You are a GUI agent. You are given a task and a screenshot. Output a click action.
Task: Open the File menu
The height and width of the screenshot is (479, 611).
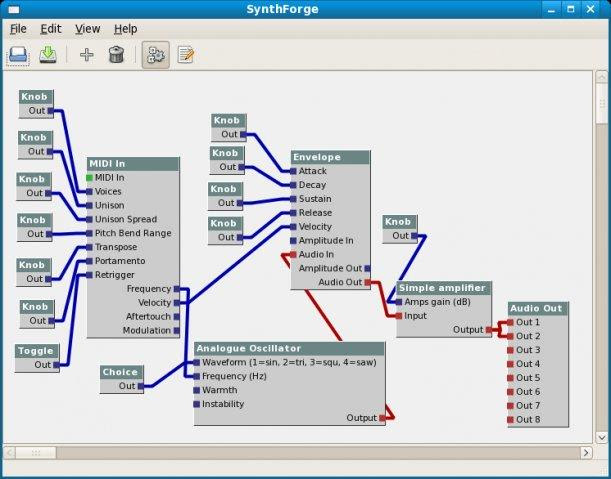point(18,29)
